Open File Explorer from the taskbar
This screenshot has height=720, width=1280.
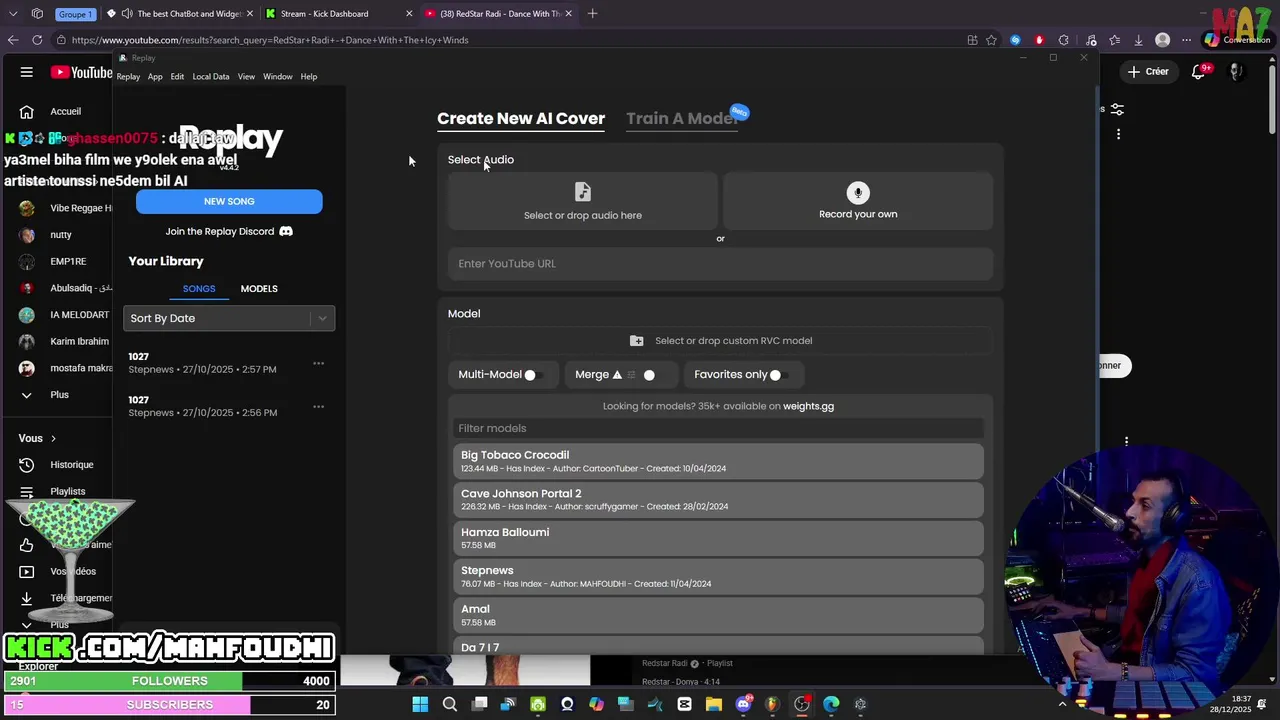point(714,704)
